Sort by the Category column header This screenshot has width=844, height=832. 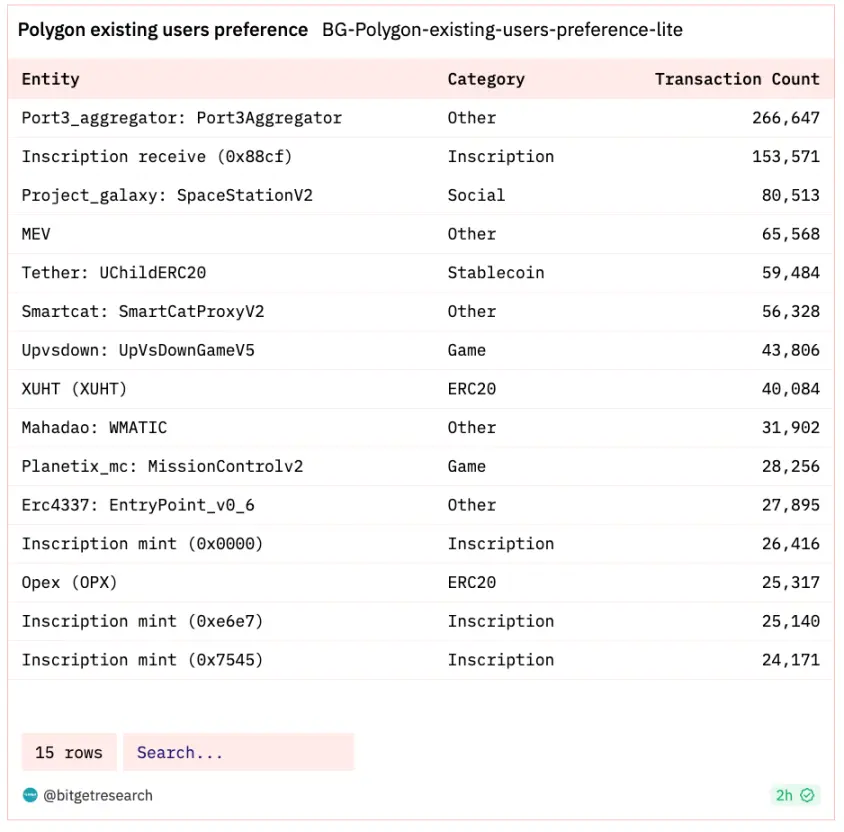click(486, 79)
